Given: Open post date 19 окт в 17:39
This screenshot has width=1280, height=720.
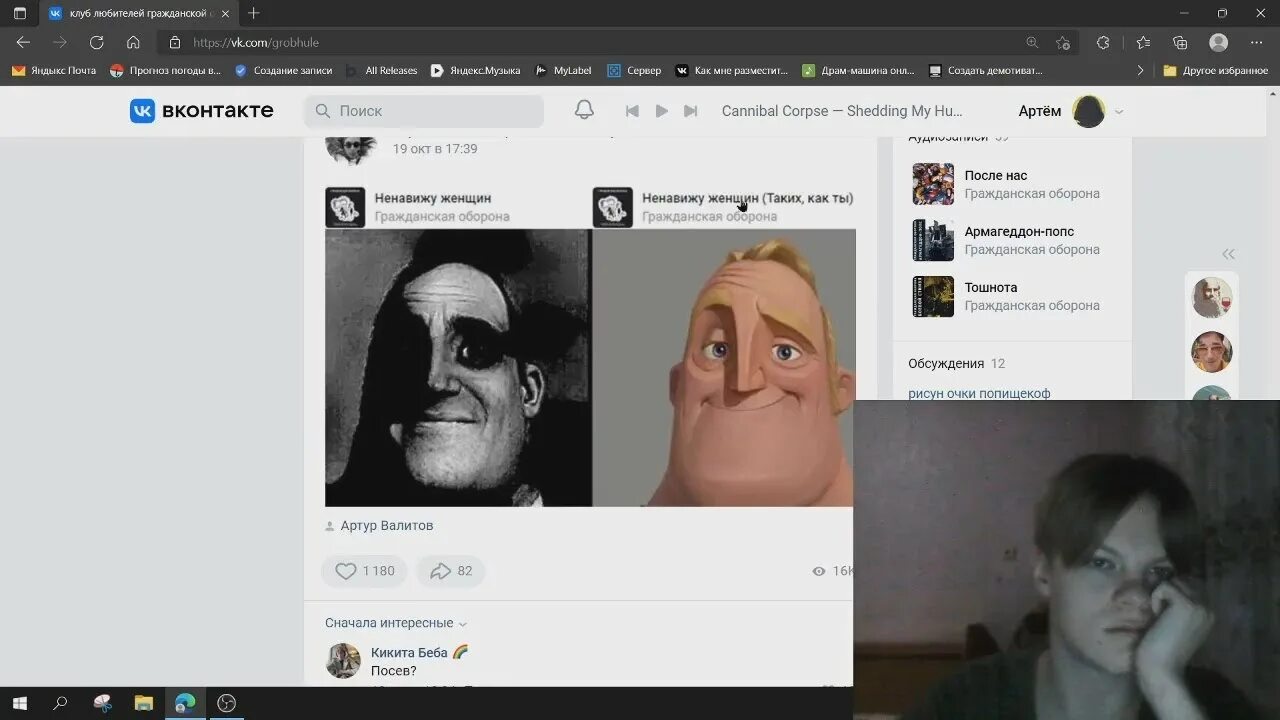Looking at the screenshot, I should (x=435, y=149).
